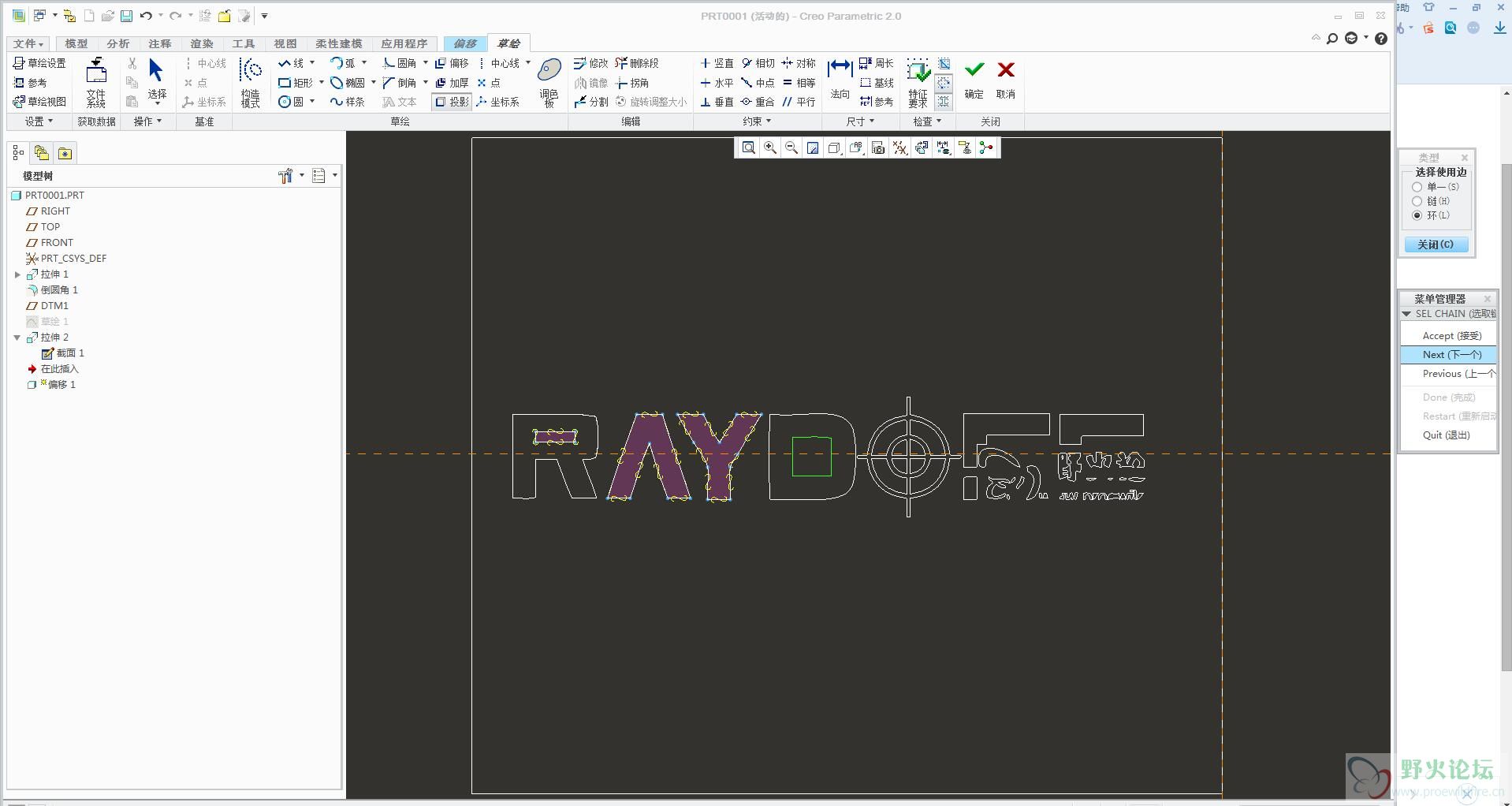The image size is (1512, 806).
Task: Click the Project (投影) tool
Action: pos(452,102)
